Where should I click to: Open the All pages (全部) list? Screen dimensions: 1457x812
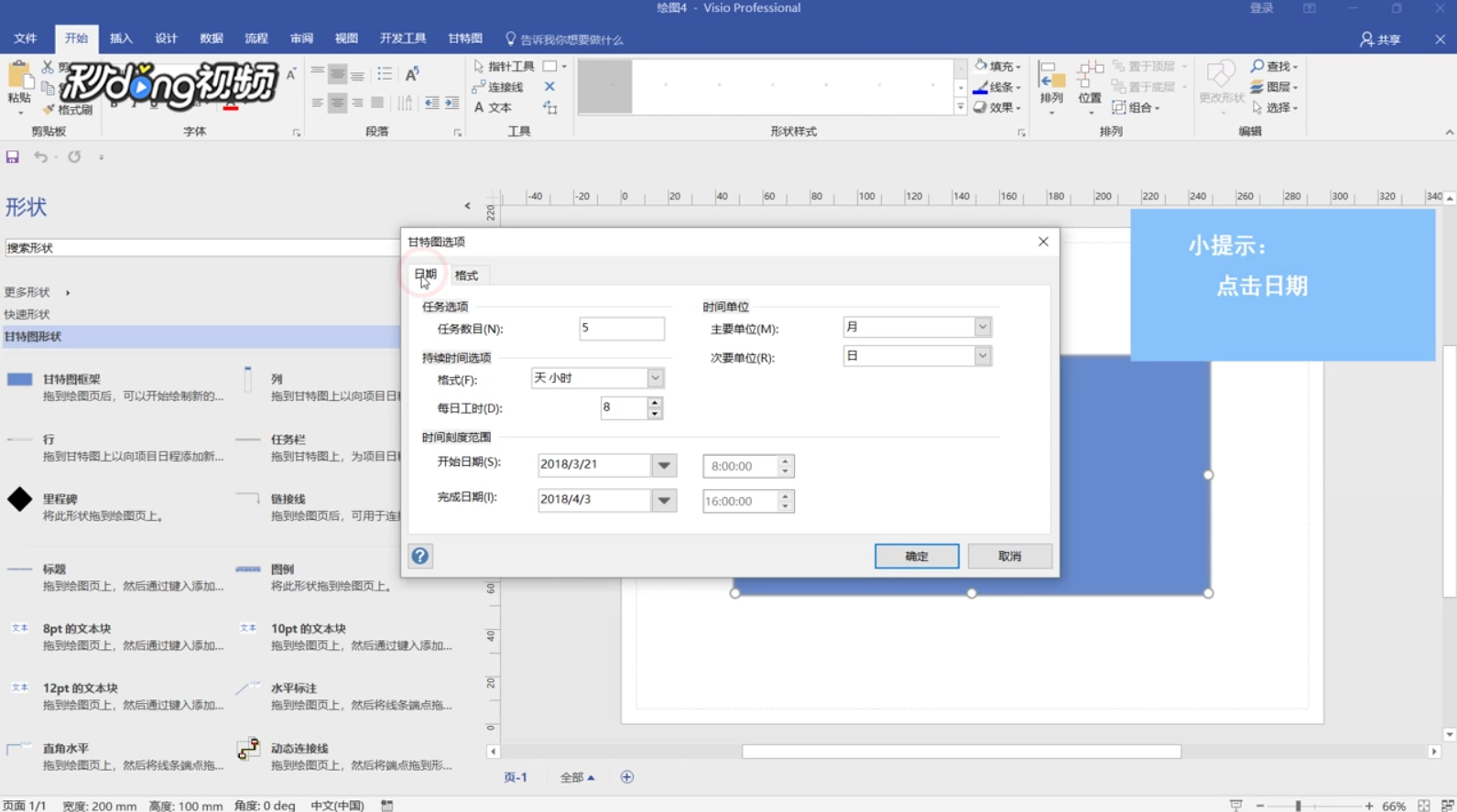[577, 777]
